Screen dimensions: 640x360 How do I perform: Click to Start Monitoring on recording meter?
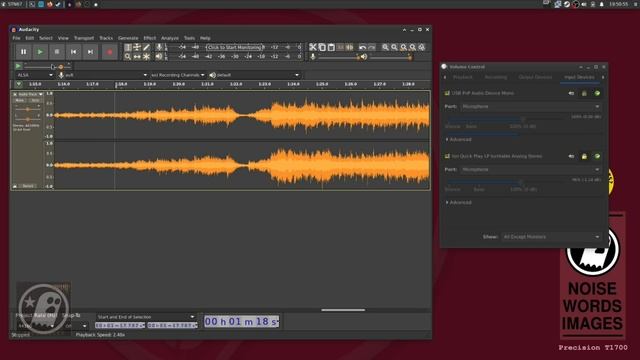coord(234,47)
